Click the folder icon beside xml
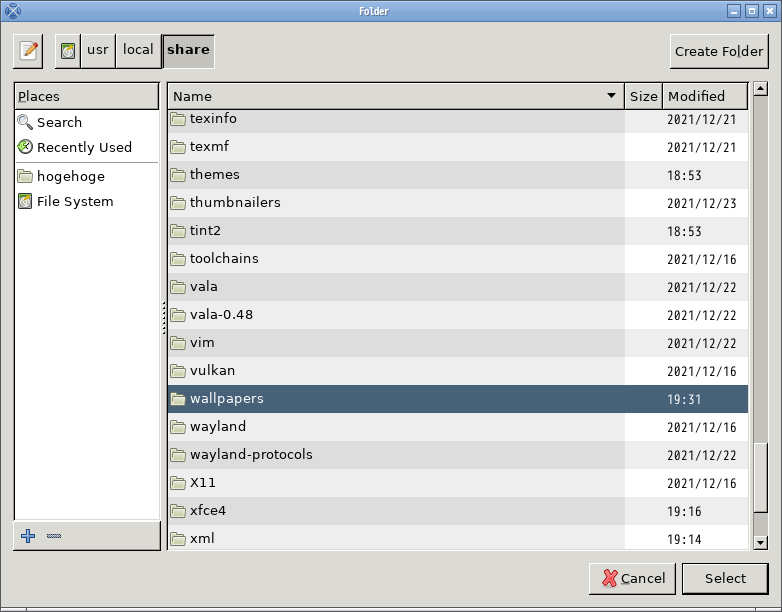This screenshot has width=782, height=612. coord(178,539)
